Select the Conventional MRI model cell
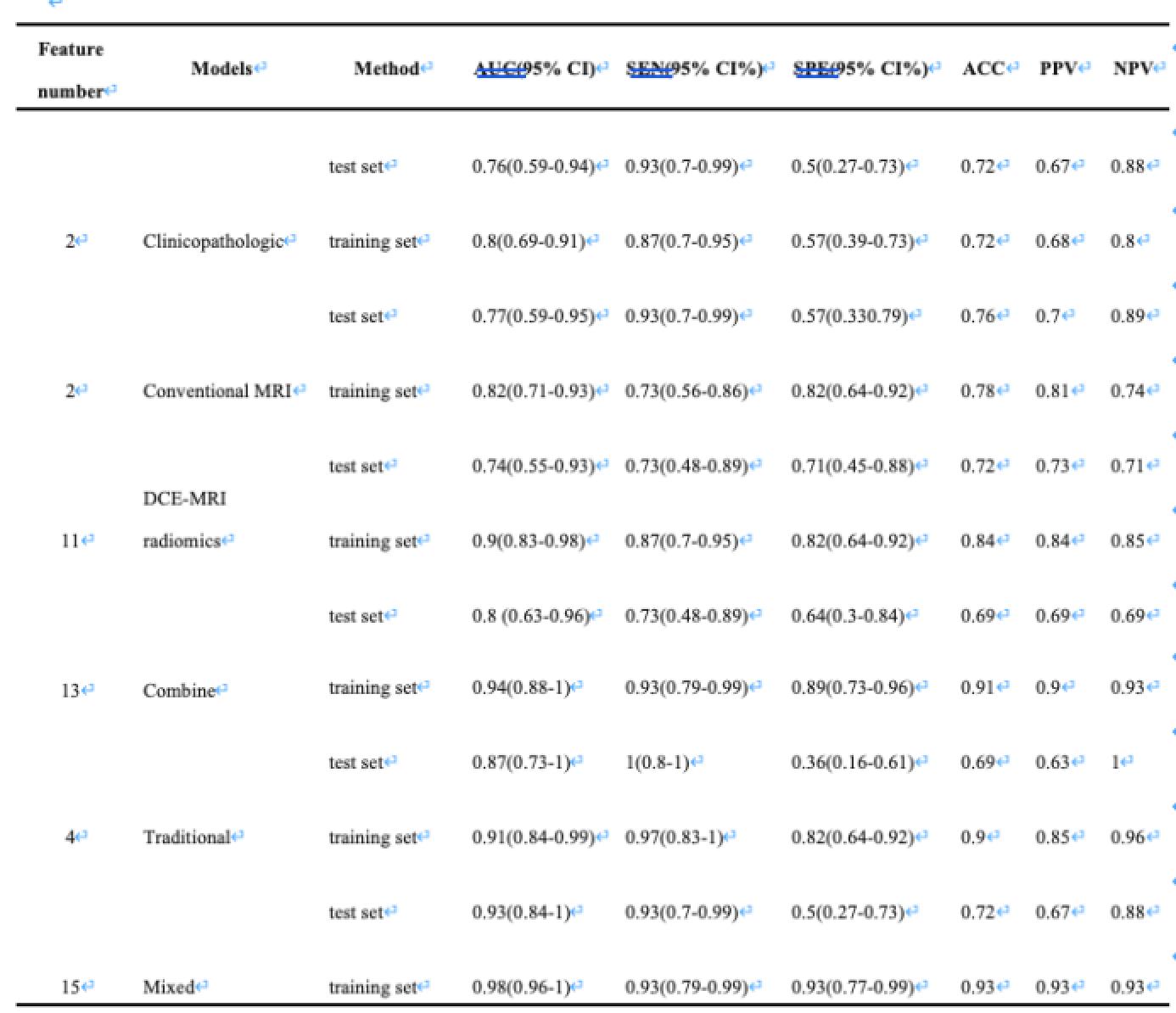The height and width of the screenshot is (1013, 1176). coord(216,391)
